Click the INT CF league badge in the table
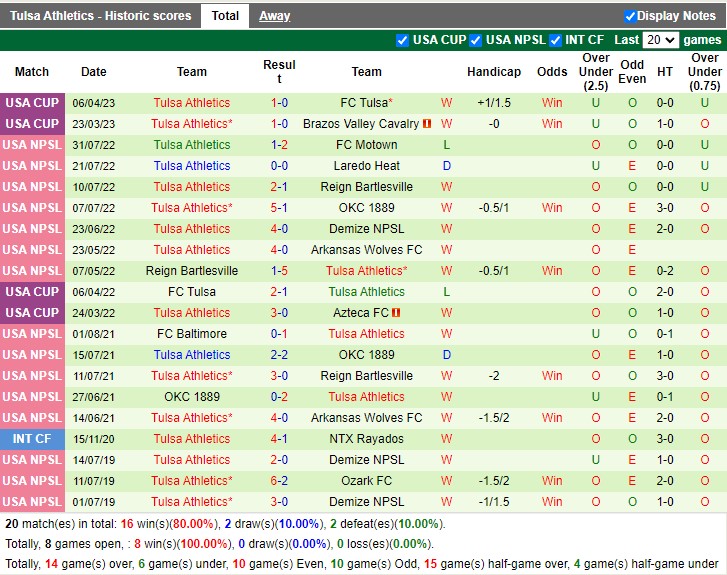 point(32,439)
